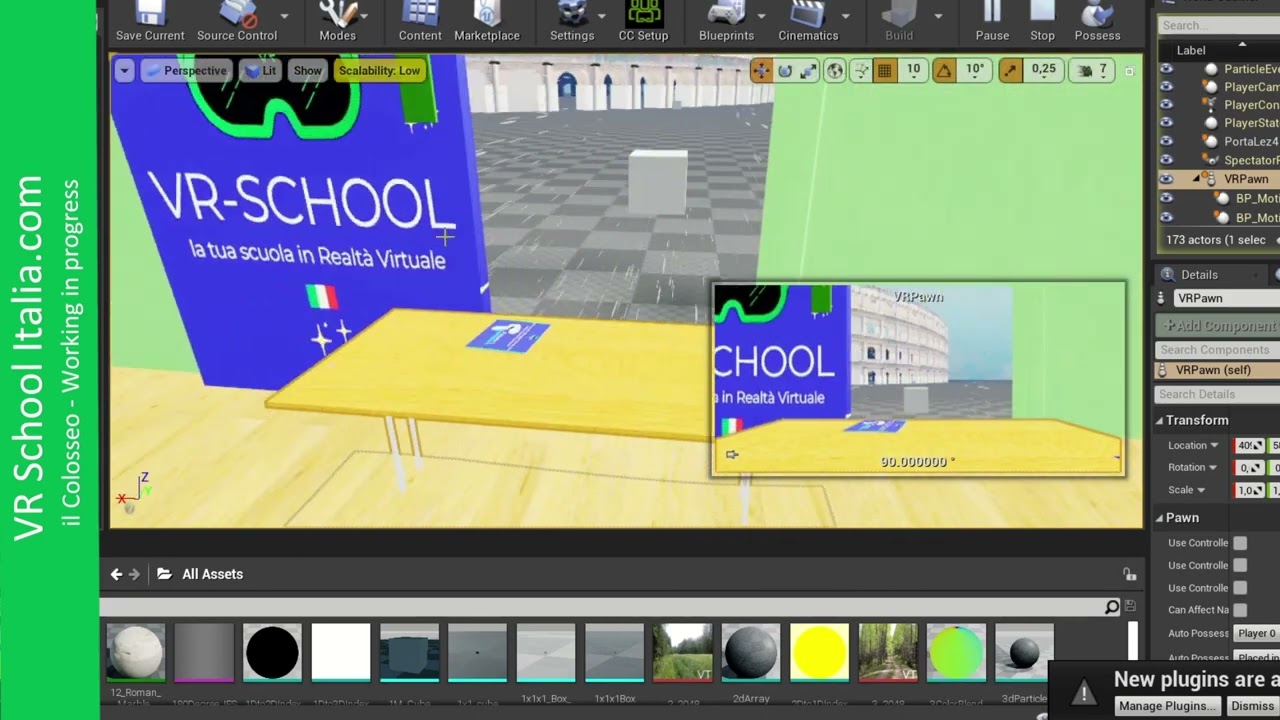Toggle world/local coordinate system globe icon
Viewport: 1280px width, 720px height.
(834, 70)
